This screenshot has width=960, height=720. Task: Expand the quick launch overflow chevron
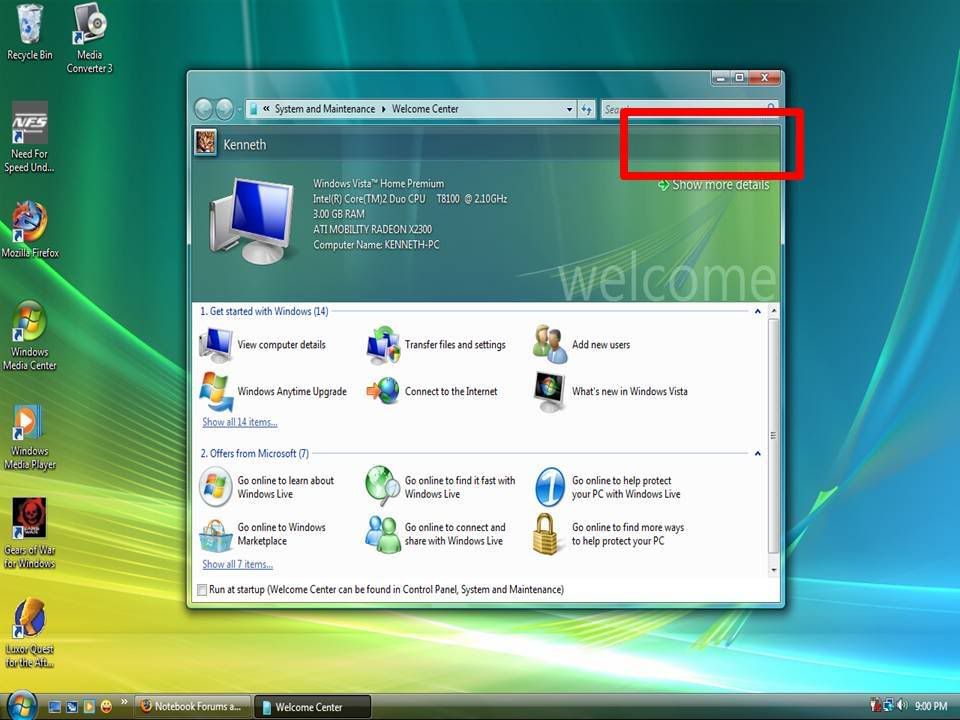tap(124, 702)
